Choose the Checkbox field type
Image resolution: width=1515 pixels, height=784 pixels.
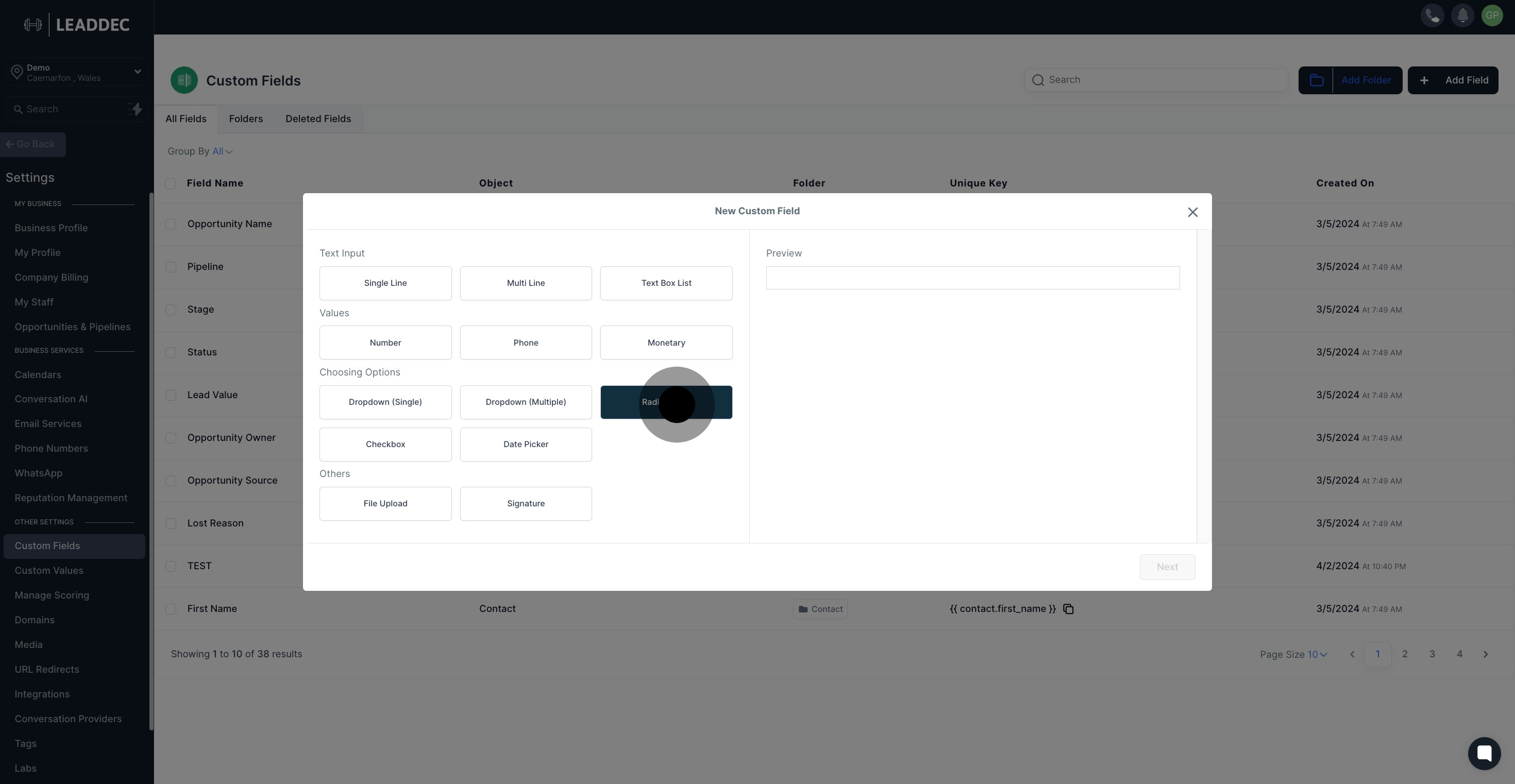point(385,445)
